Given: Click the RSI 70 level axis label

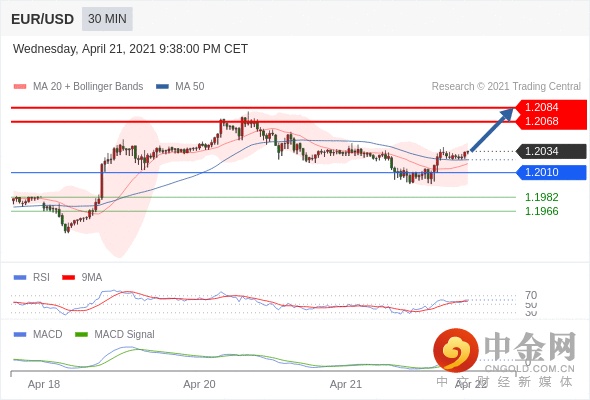Looking at the screenshot, I should [531, 295].
